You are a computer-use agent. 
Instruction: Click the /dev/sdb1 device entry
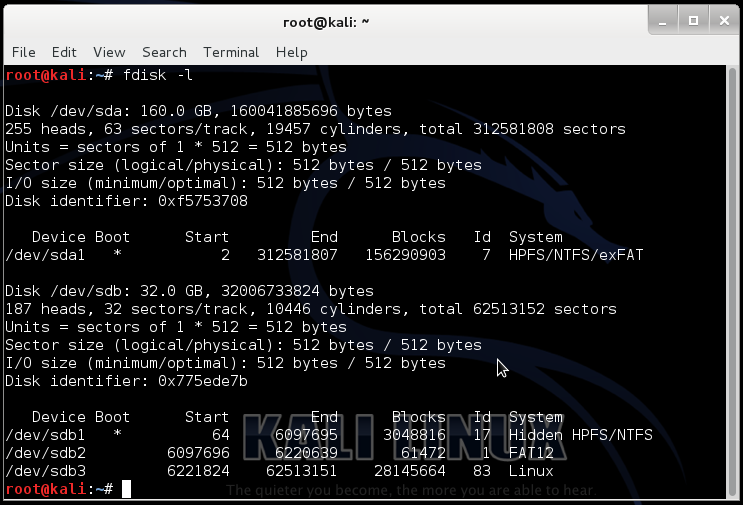click(45, 435)
